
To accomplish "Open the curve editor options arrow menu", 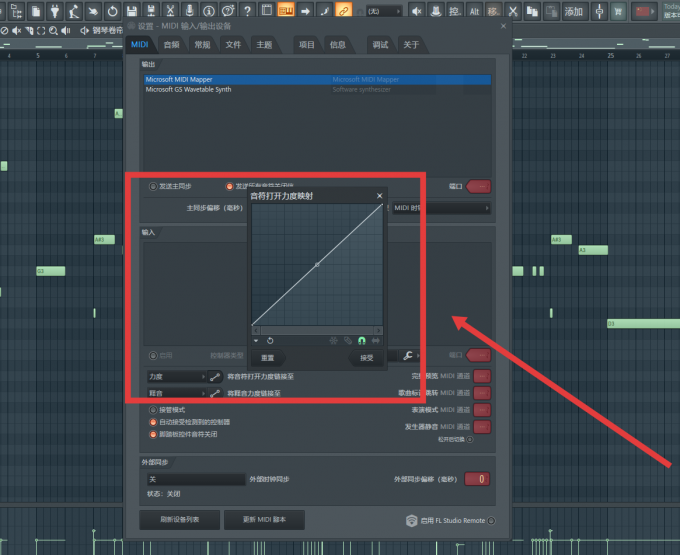I will point(256,341).
